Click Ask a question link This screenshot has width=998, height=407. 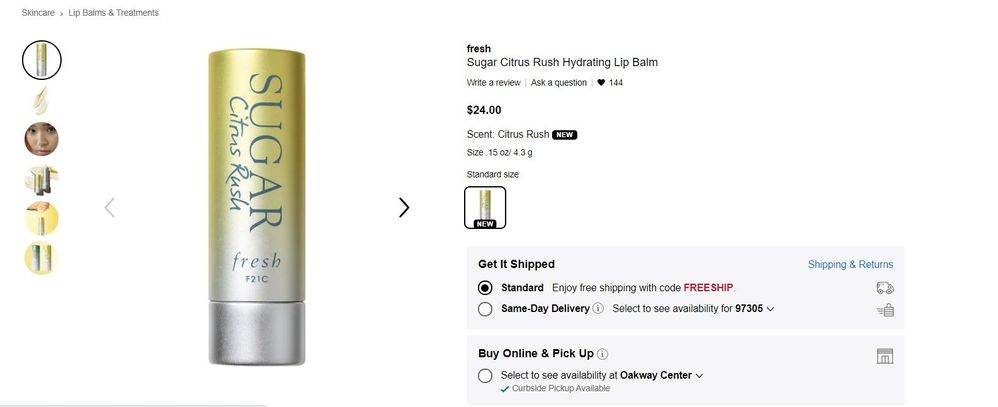559,83
